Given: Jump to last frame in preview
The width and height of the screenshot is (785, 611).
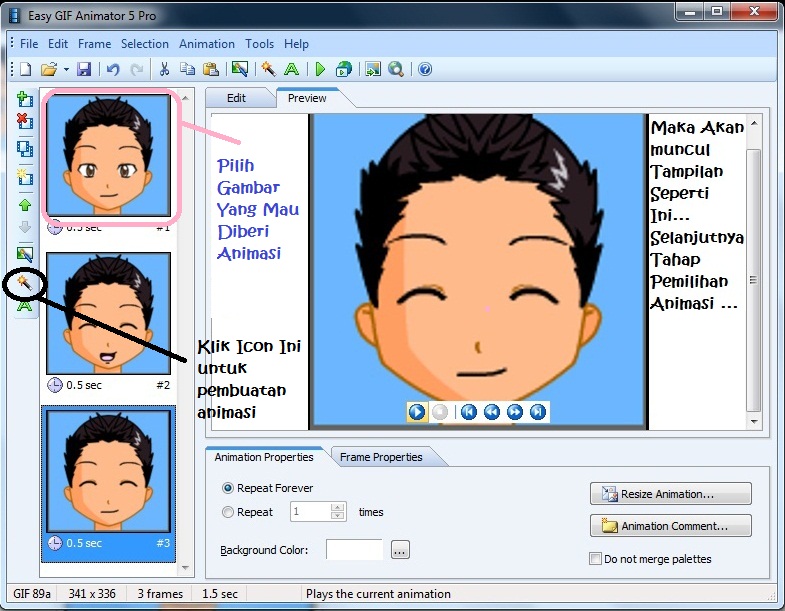Looking at the screenshot, I should pyautogui.click(x=538, y=412).
